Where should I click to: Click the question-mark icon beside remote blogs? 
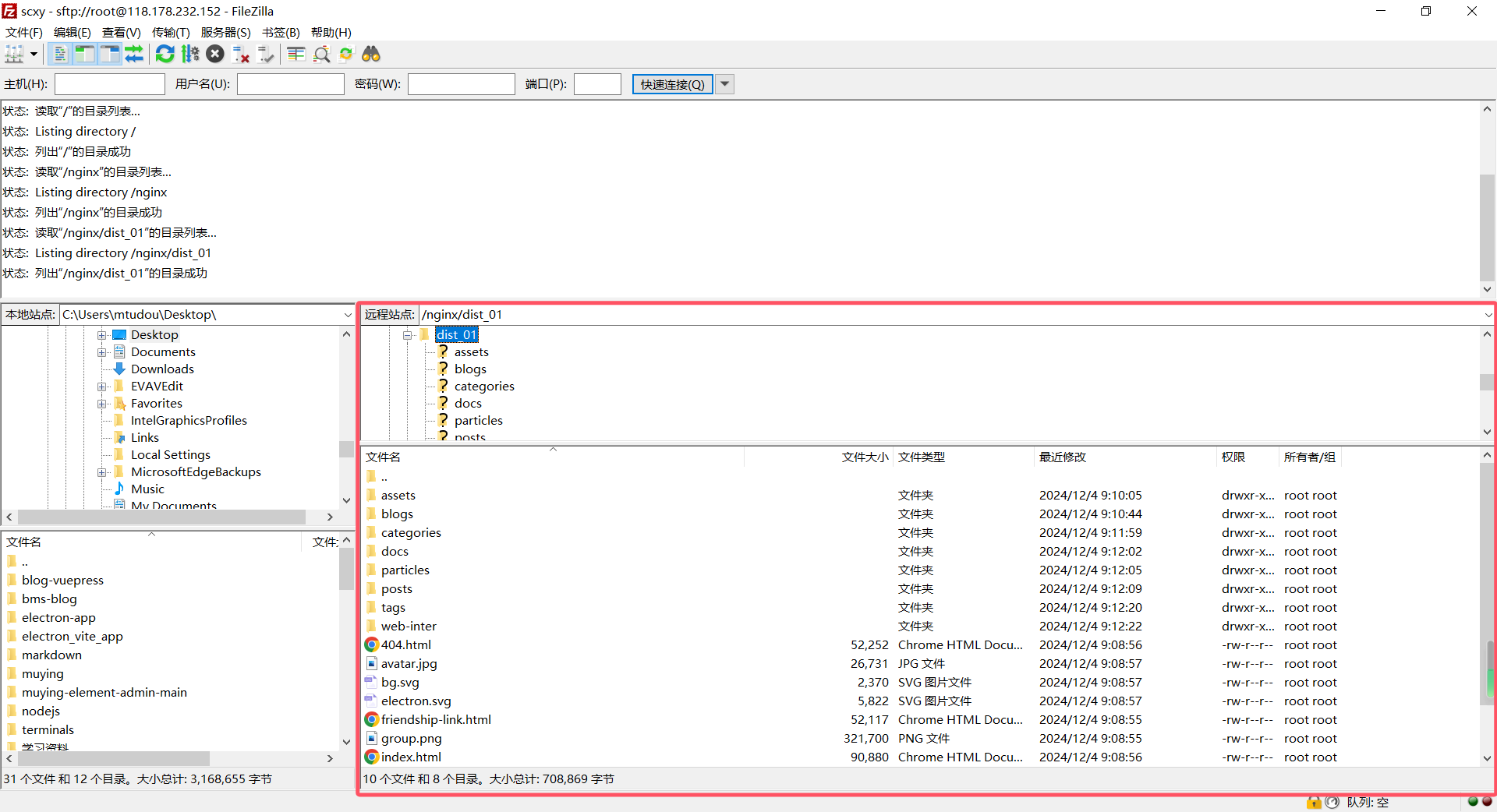point(443,369)
